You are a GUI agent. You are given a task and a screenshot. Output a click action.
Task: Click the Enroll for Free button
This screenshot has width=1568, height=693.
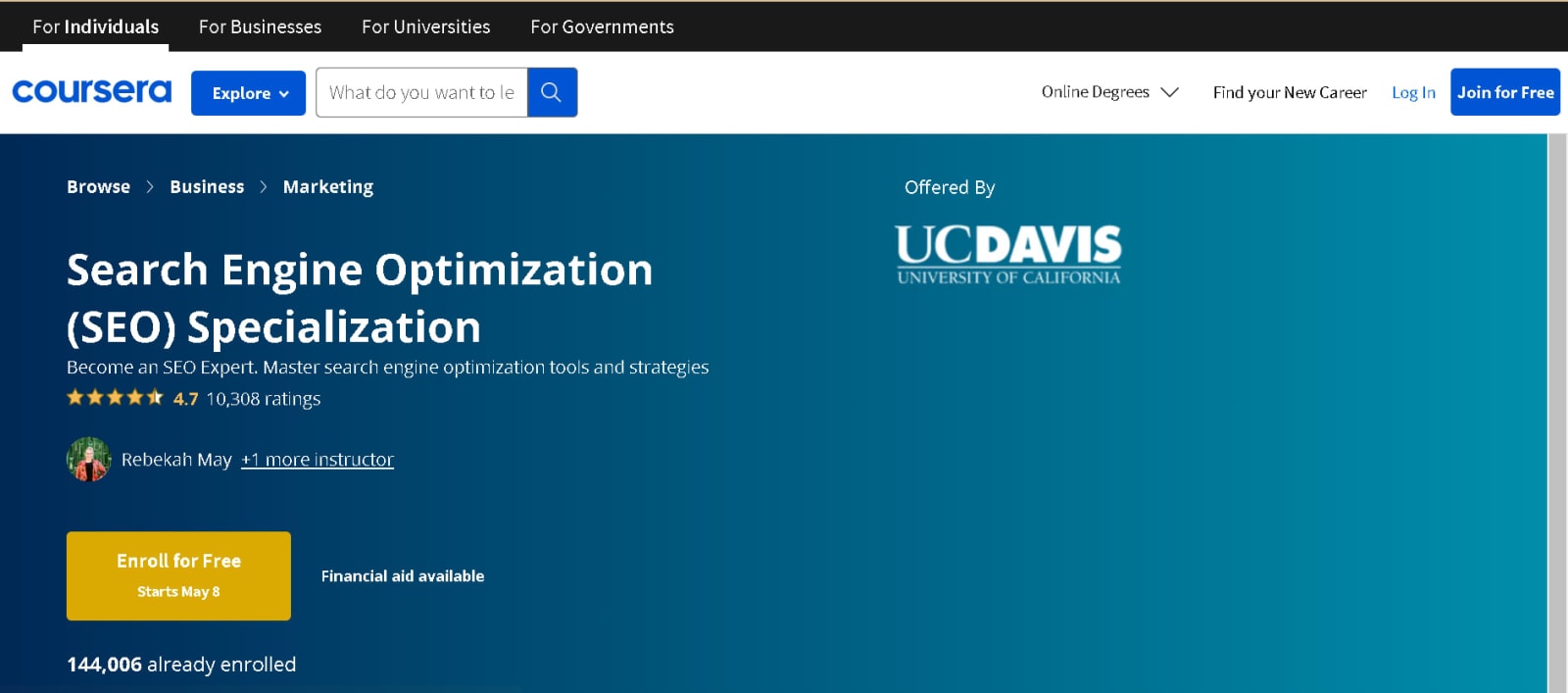pos(178,575)
